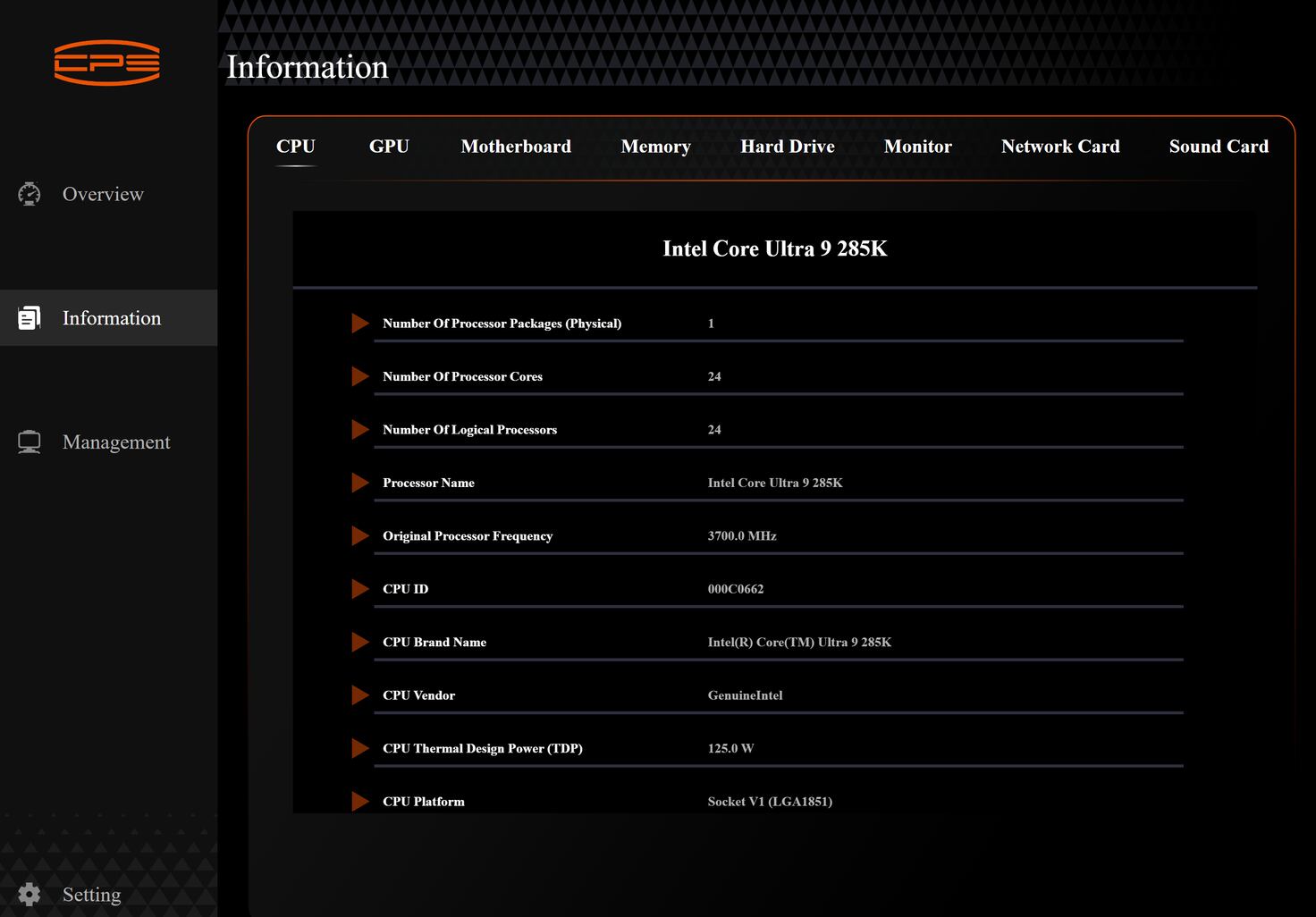This screenshot has height=917, width=1316.
Task: Switch to the Sound Card tab
Action: (x=1219, y=147)
